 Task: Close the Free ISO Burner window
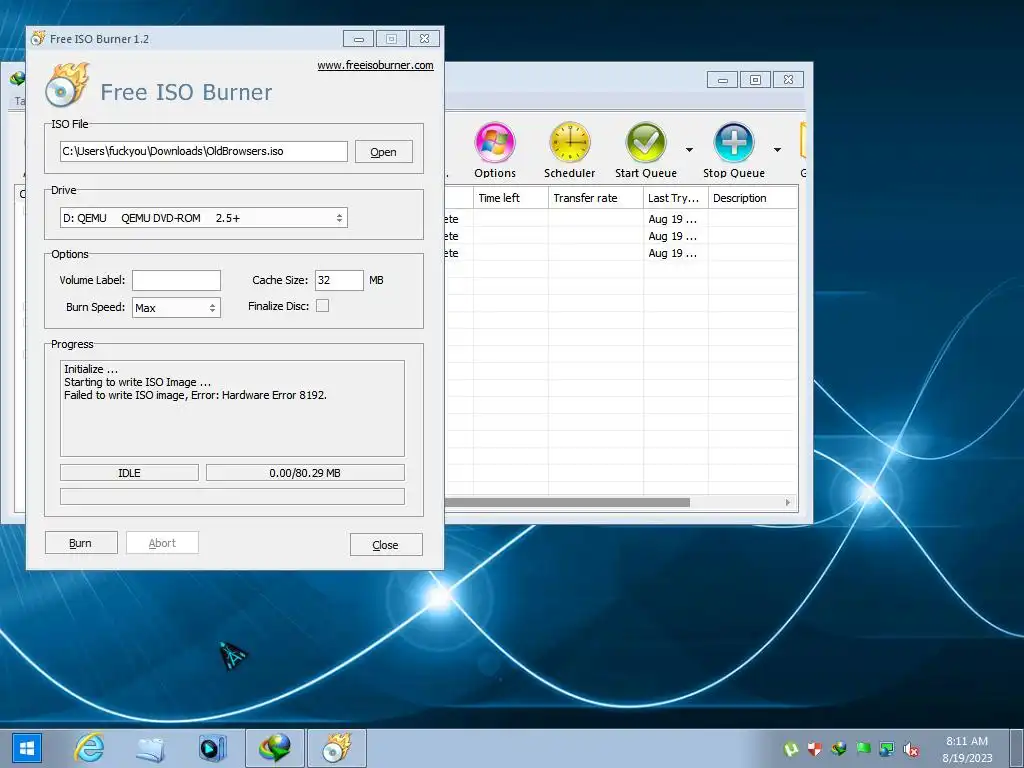(x=424, y=39)
